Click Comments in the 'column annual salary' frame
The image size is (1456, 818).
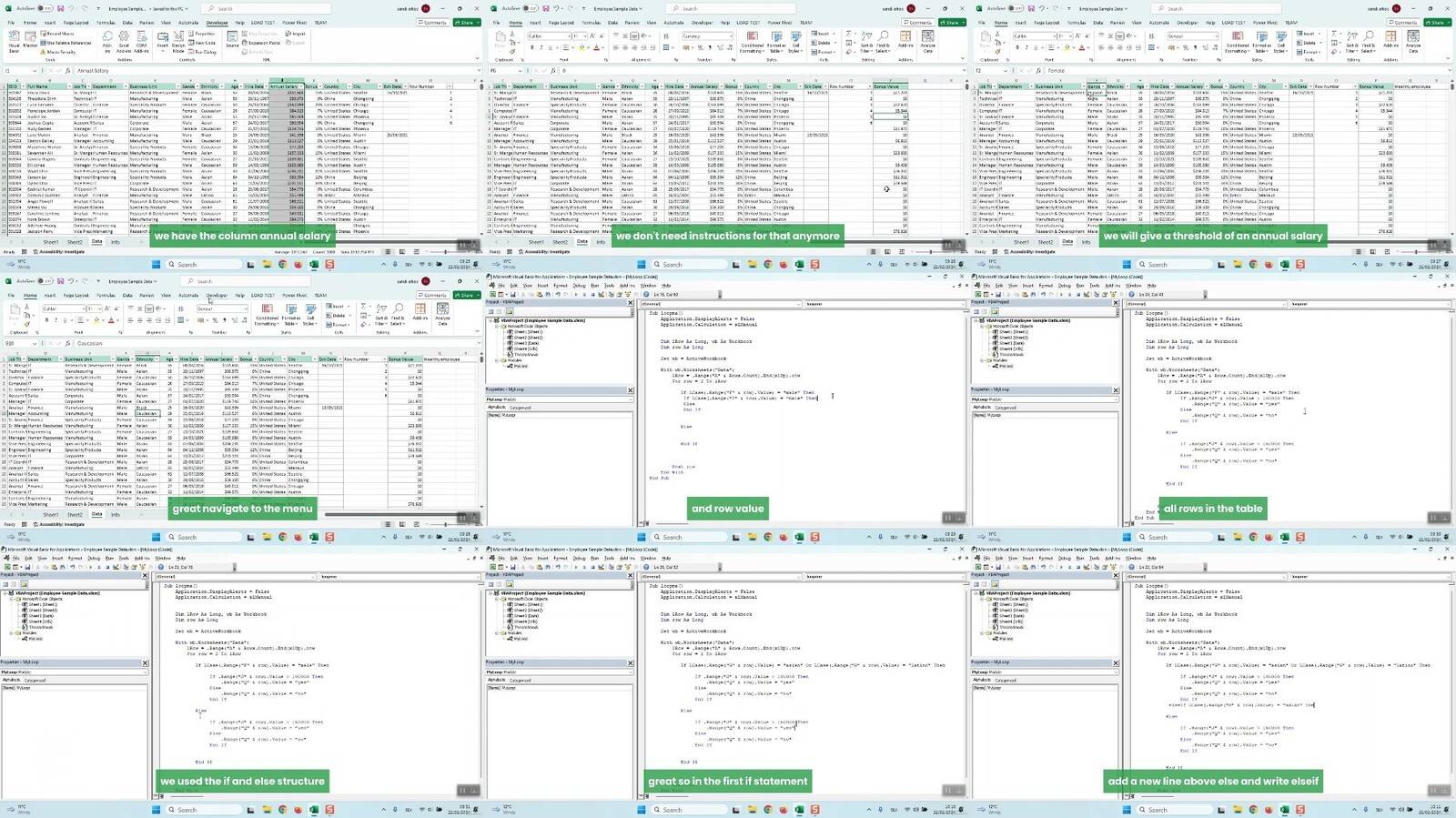[435, 22]
